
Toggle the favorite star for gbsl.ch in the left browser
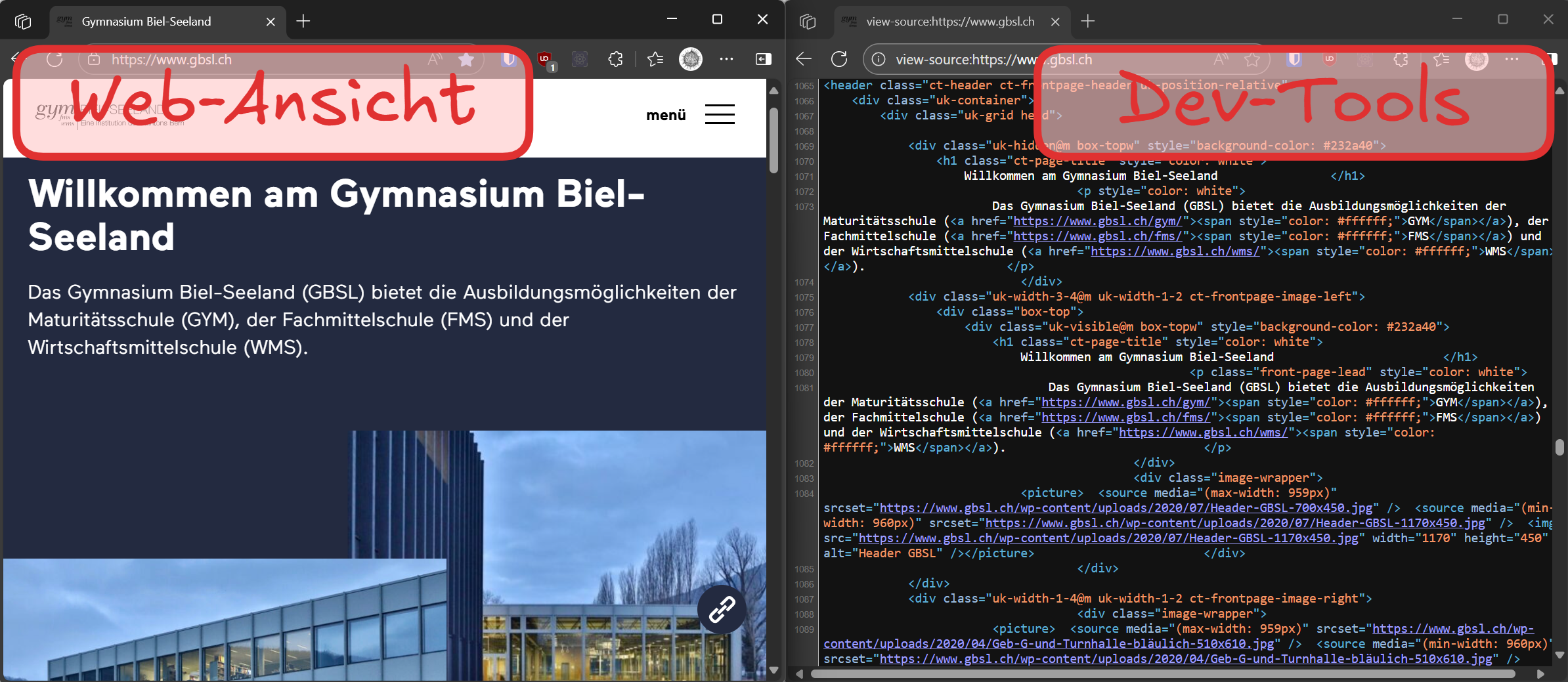pyautogui.click(x=466, y=60)
